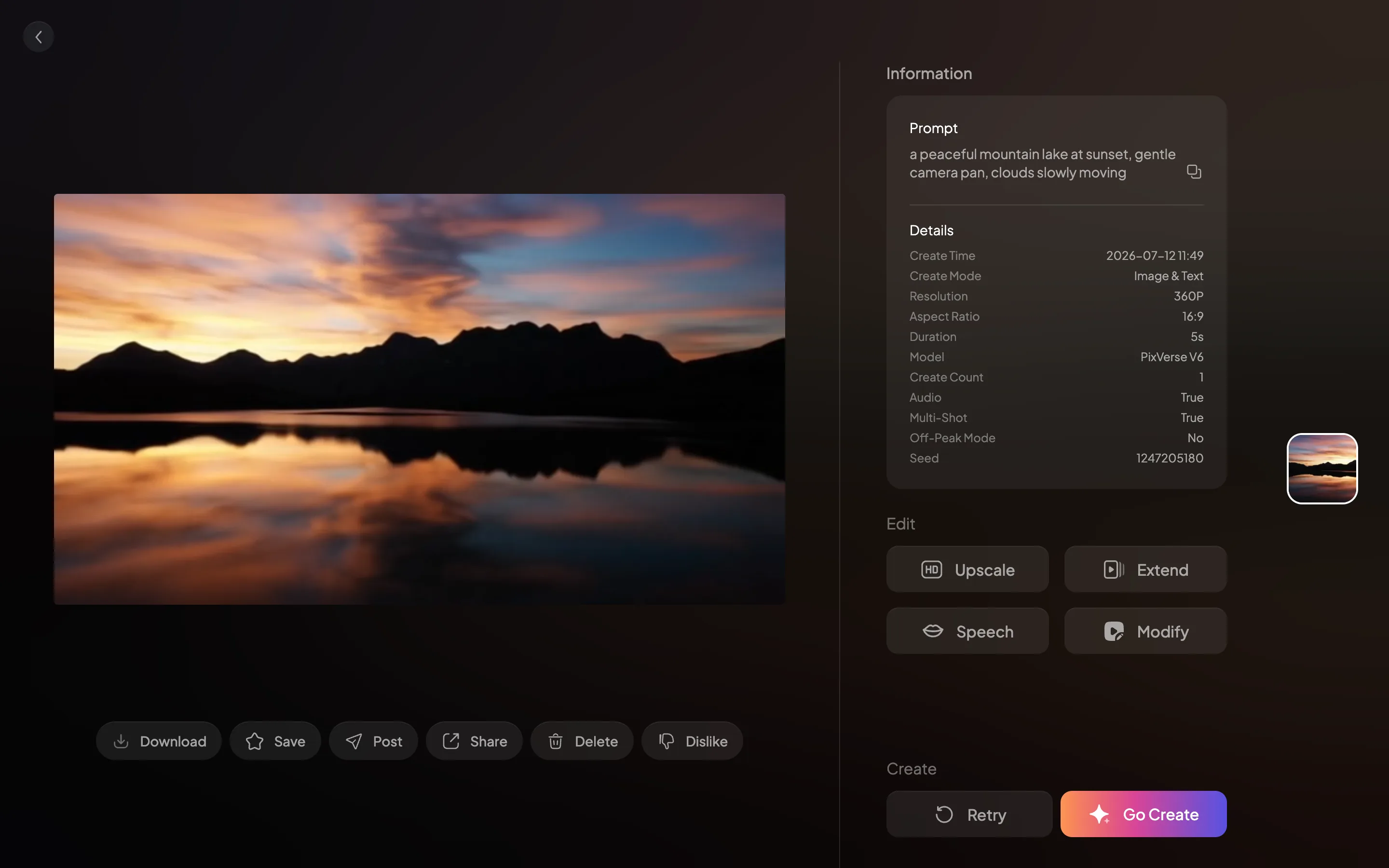Click the prompt description text
The height and width of the screenshot is (868, 1389).
(x=1042, y=163)
